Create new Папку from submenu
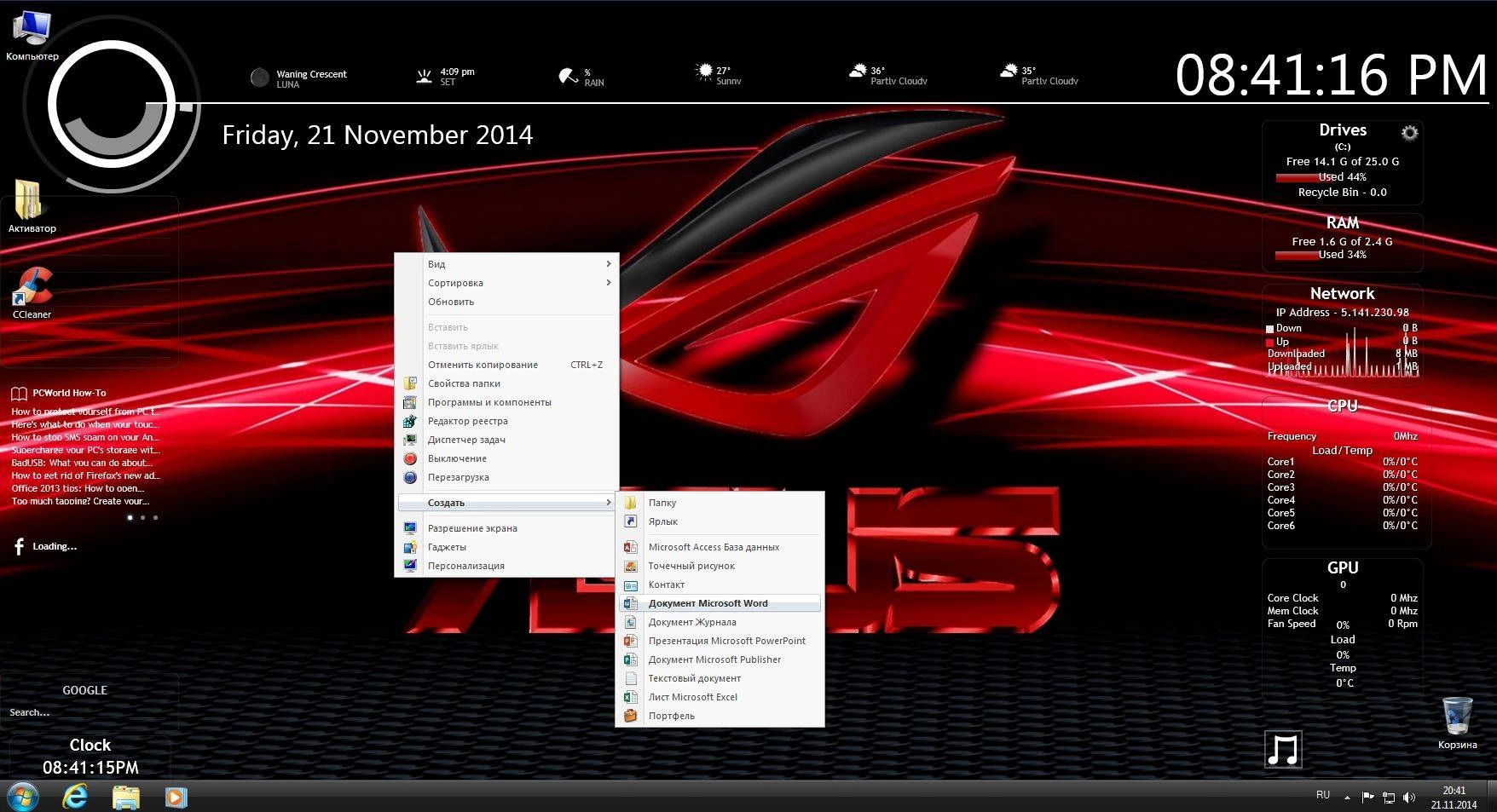This screenshot has width=1497, height=812. 720,503
